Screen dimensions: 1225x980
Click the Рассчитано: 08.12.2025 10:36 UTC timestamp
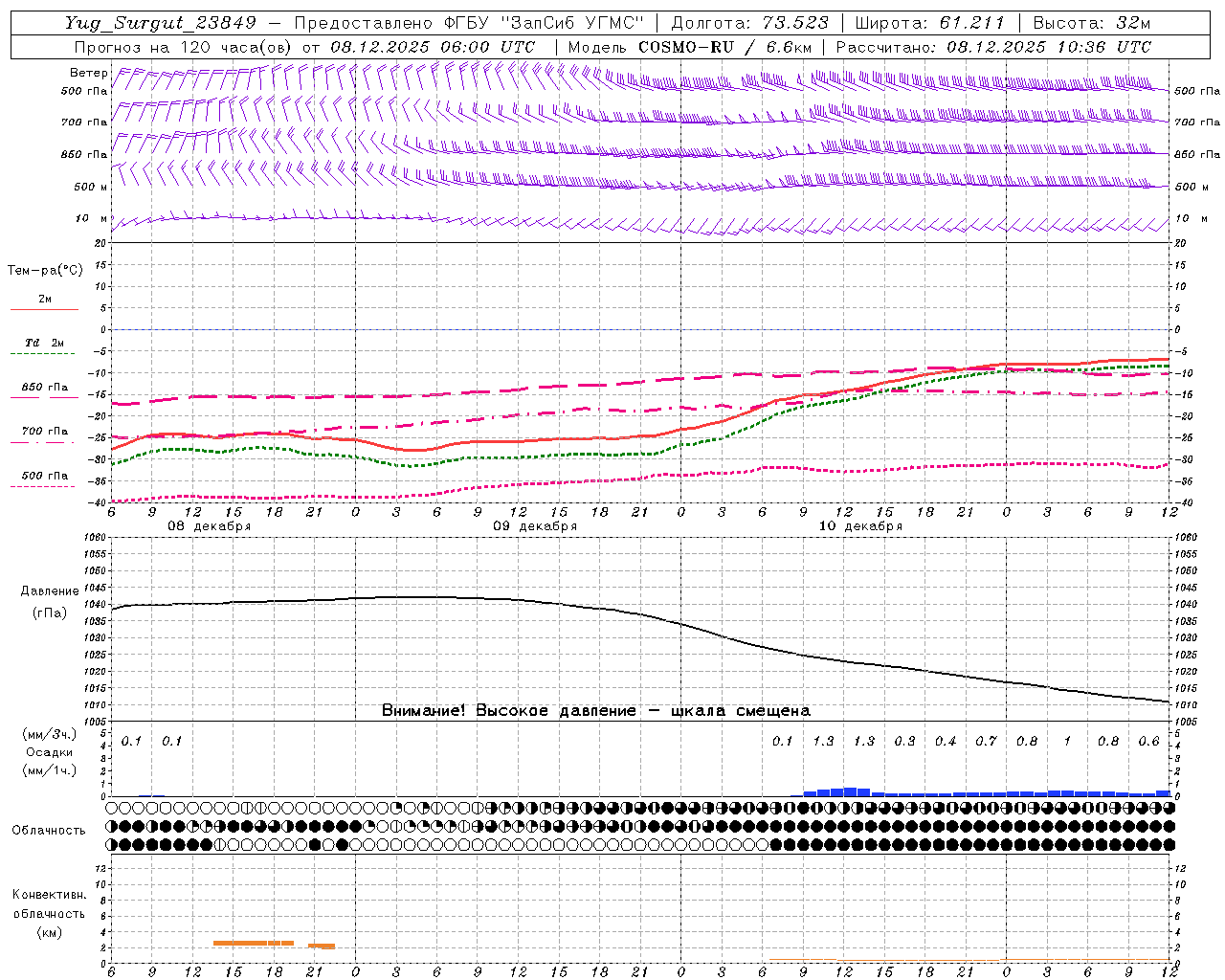(x=993, y=47)
